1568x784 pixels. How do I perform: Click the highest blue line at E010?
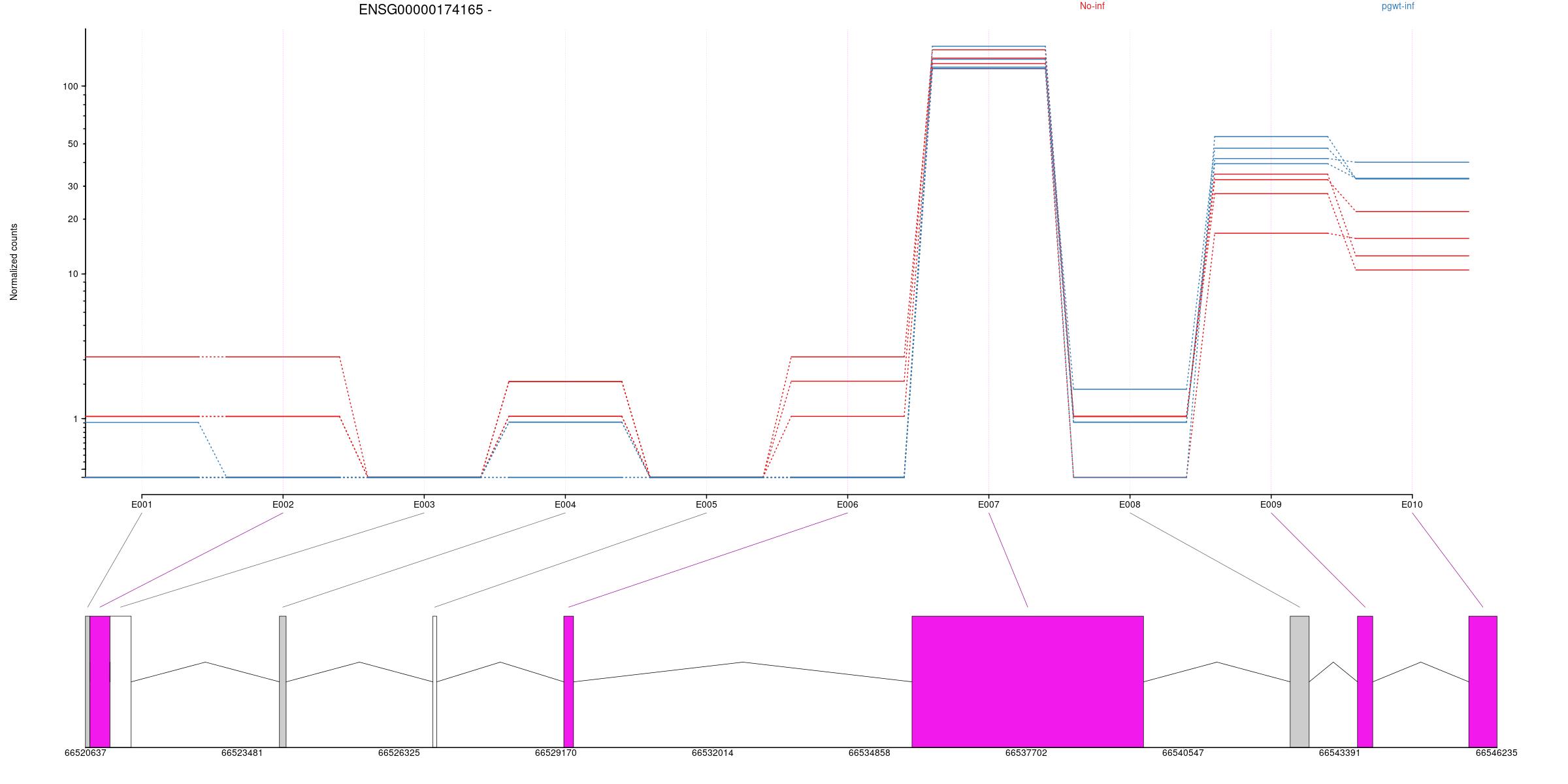(1412, 162)
